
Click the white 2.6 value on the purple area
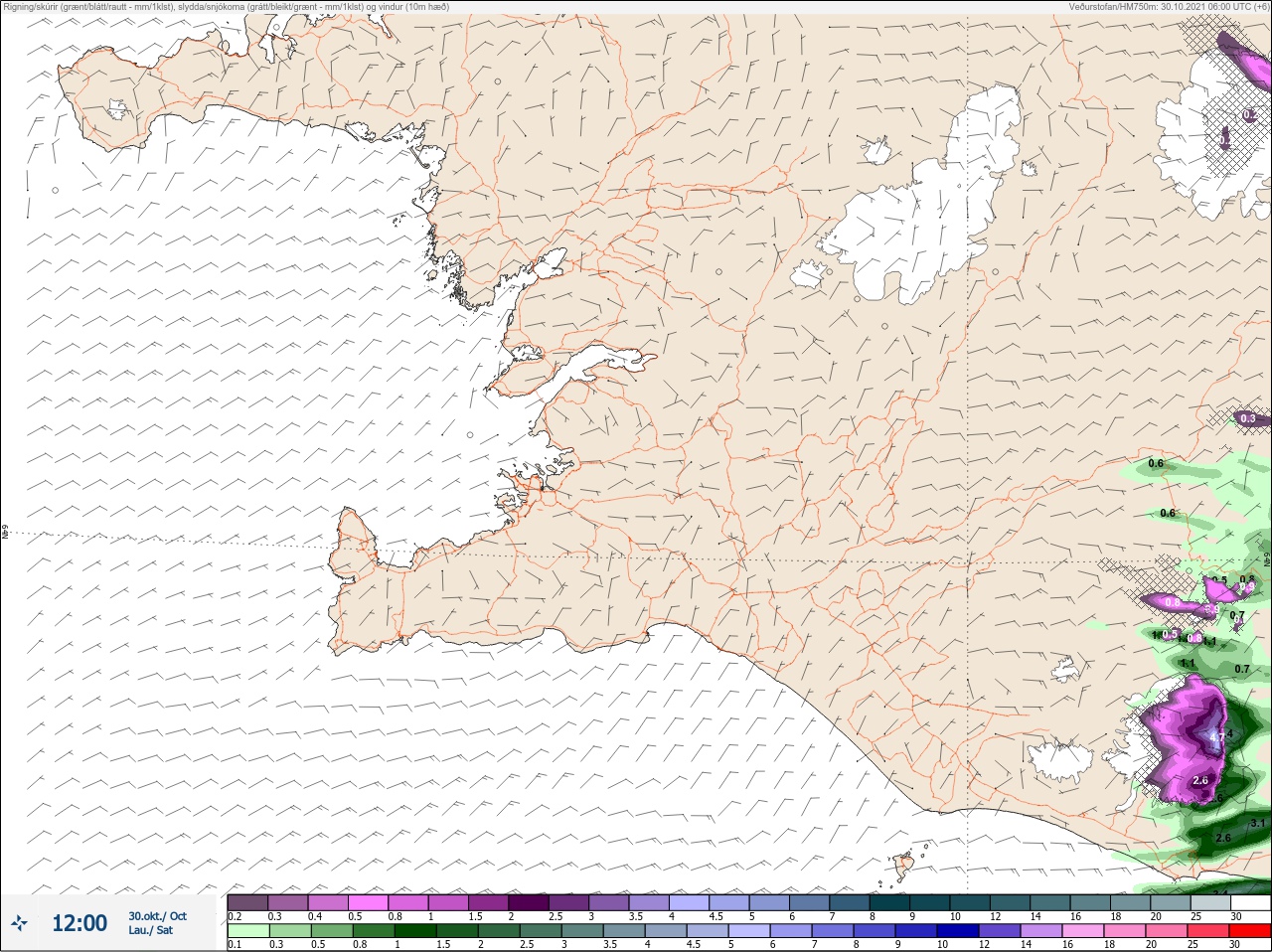pos(1200,781)
